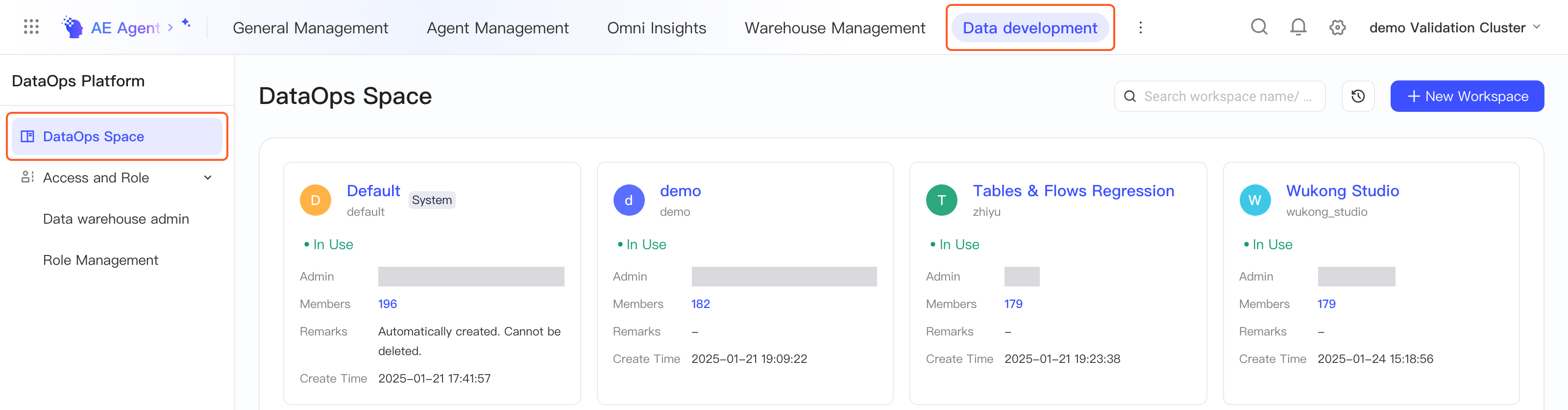Focus the Search workspace name field
This screenshot has height=410, width=1568.
1219,96
